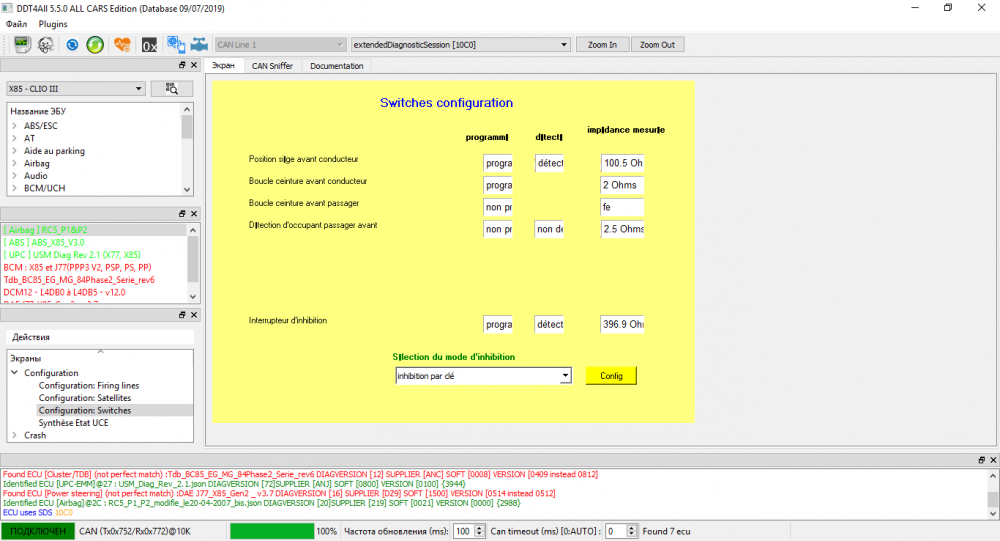The image size is (1000, 541).
Task: Expand the AT tree node
Action: click(x=14, y=138)
